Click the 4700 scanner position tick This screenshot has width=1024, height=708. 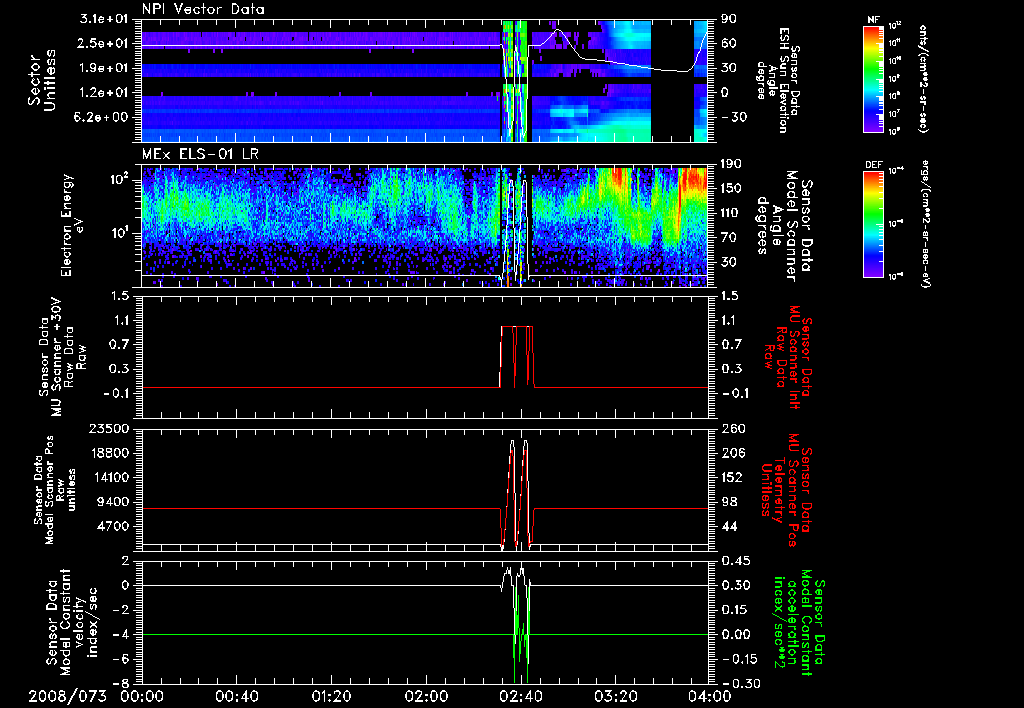pos(113,526)
